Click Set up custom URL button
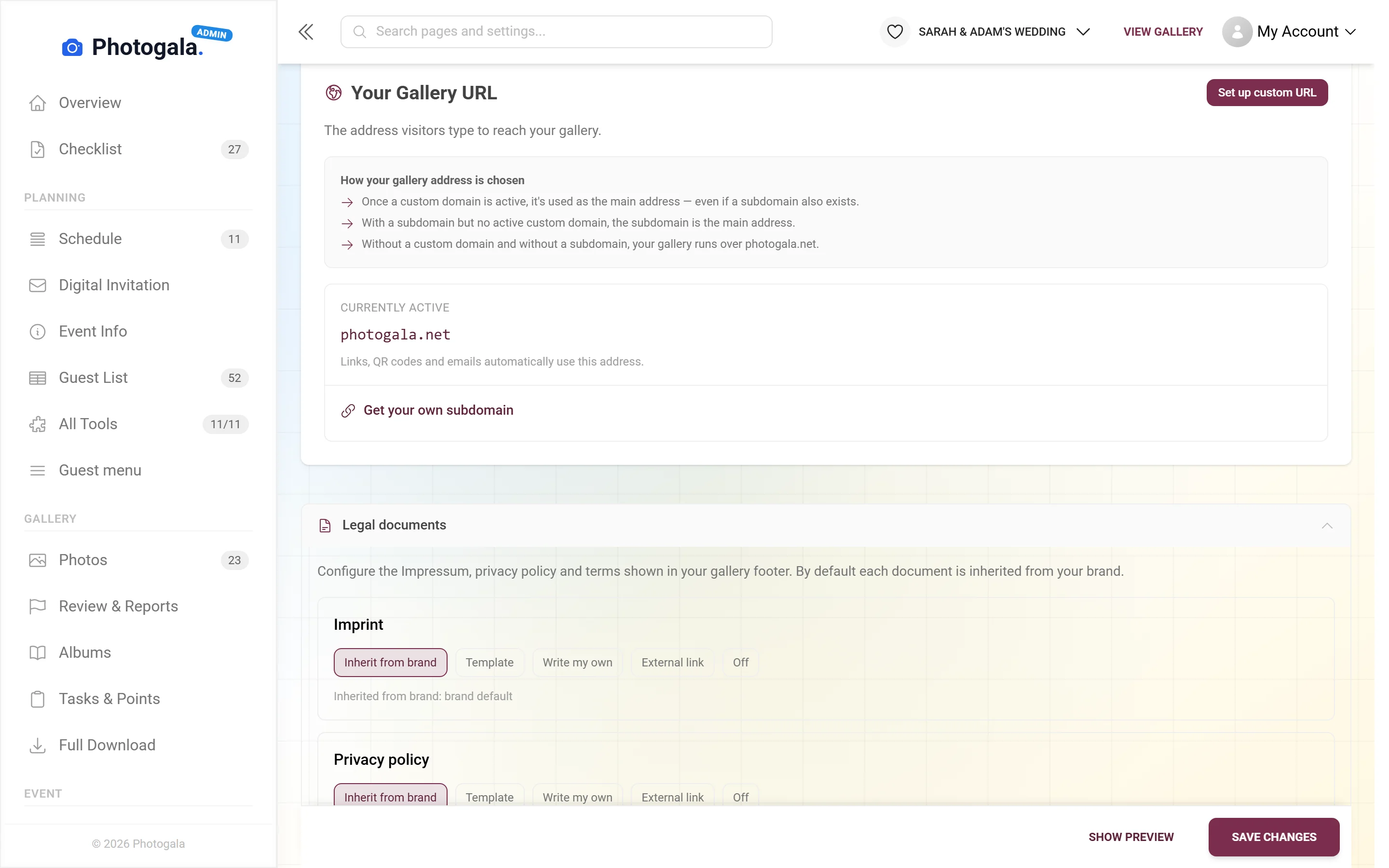This screenshot has width=1389, height=868. click(x=1267, y=93)
